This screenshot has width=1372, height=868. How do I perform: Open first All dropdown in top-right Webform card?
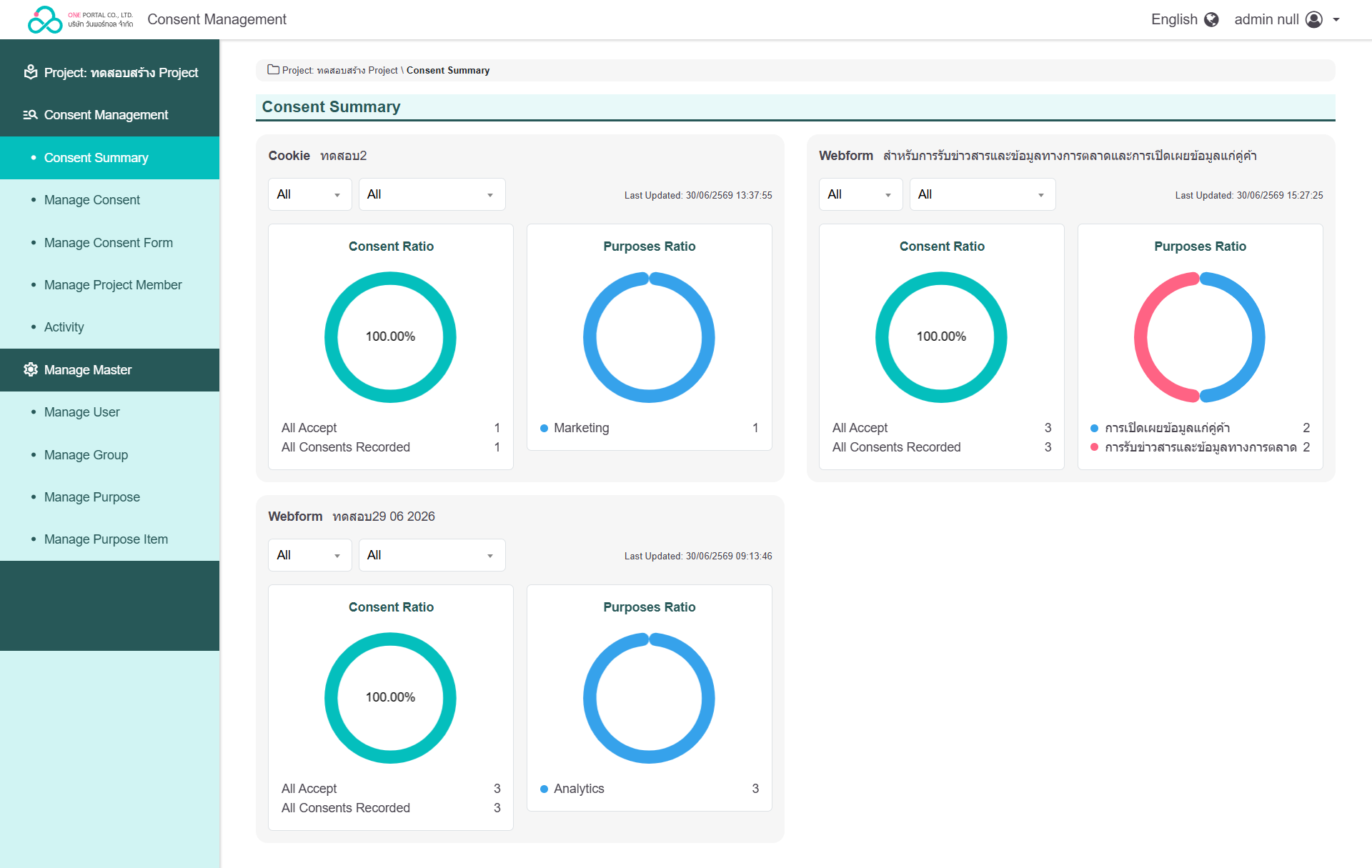[x=860, y=194]
